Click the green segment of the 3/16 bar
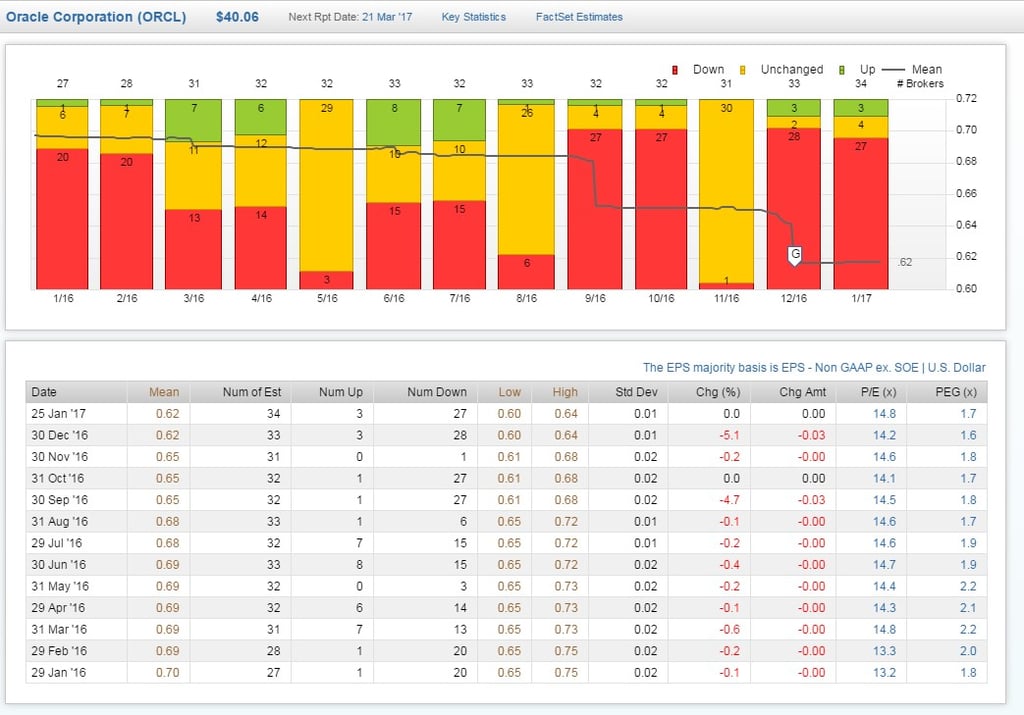The width and height of the screenshot is (1024, 715). coord(194,120)
